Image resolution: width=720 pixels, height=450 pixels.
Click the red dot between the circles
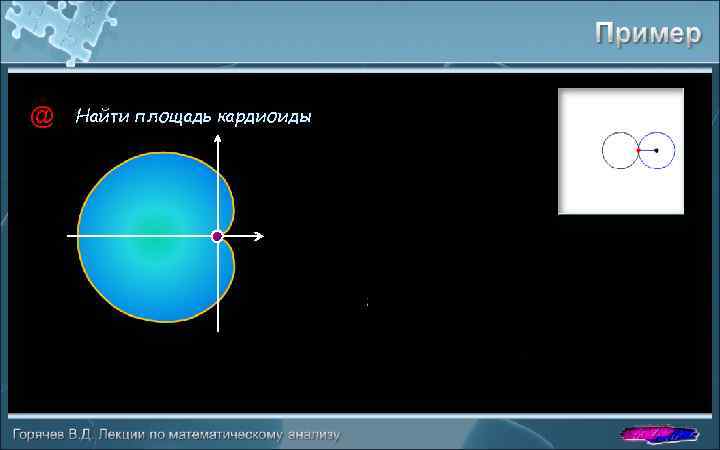pos(638,150)
